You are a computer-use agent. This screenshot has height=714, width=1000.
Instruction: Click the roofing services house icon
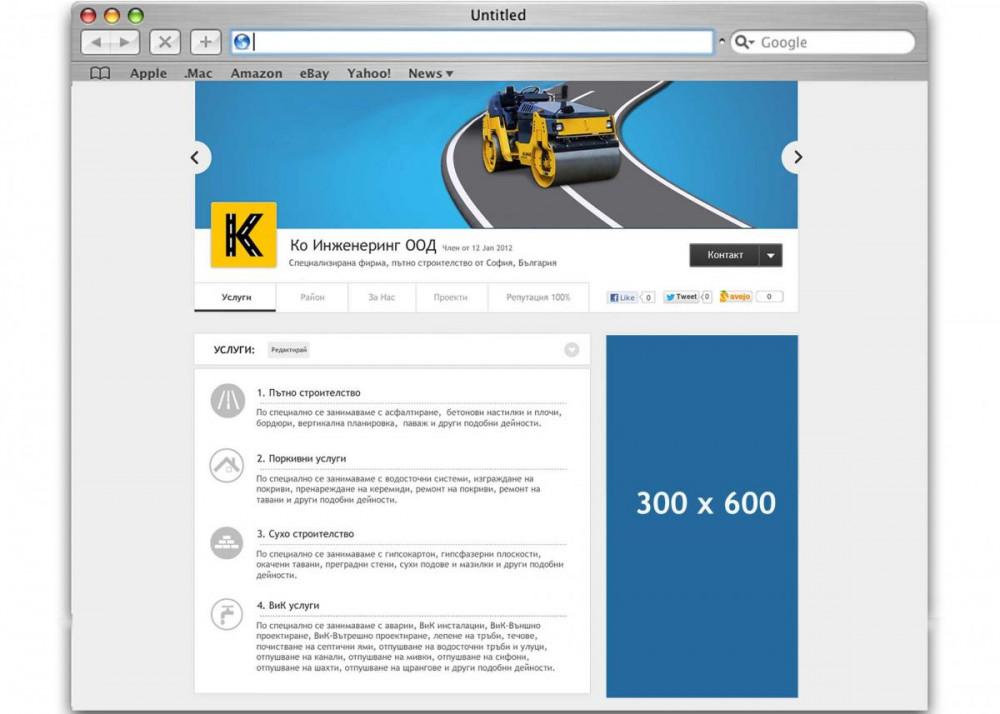(x=227, y=465)
